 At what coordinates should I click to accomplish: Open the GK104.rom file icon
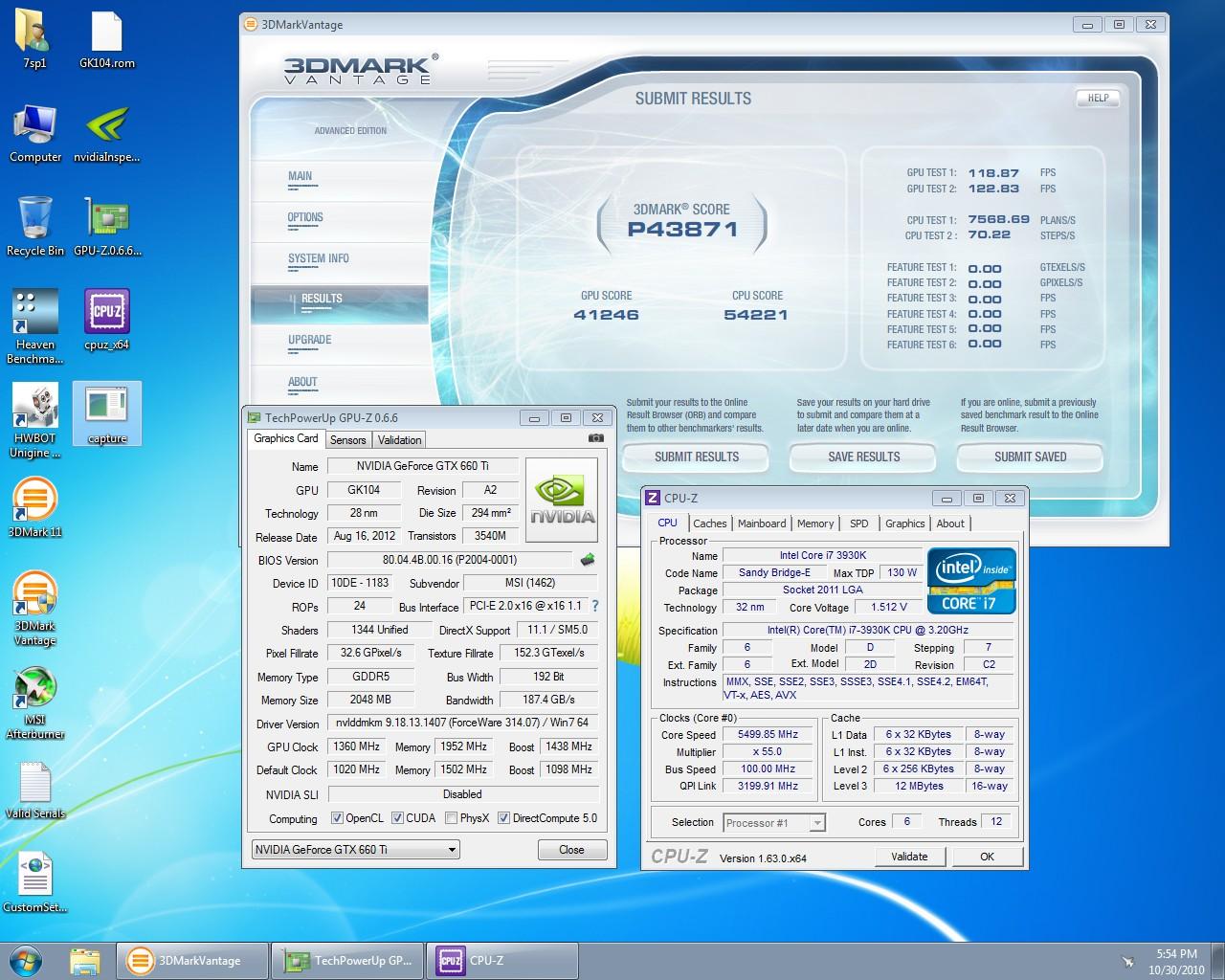tap(107, 39)
